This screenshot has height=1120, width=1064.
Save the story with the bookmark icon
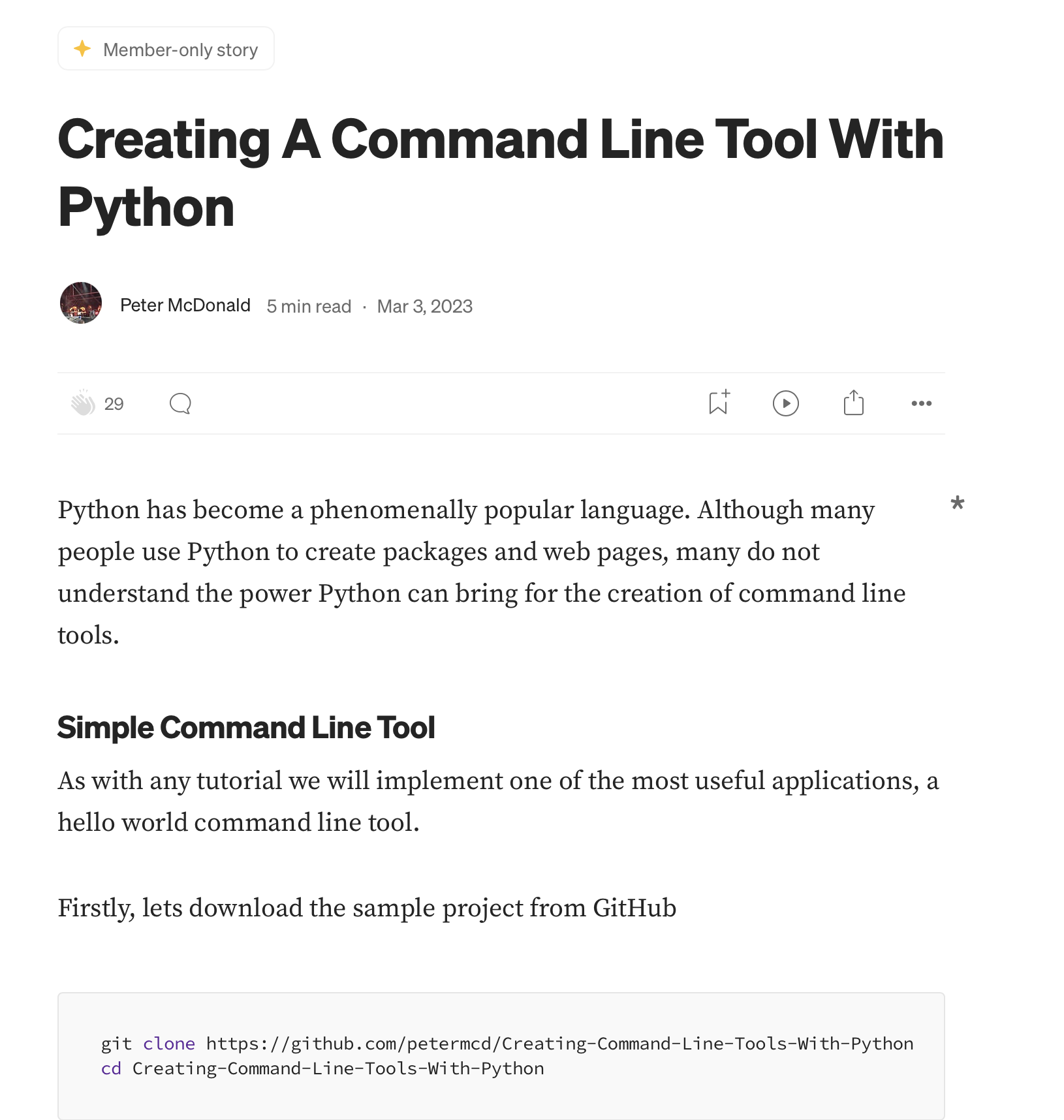coord(718,403)
